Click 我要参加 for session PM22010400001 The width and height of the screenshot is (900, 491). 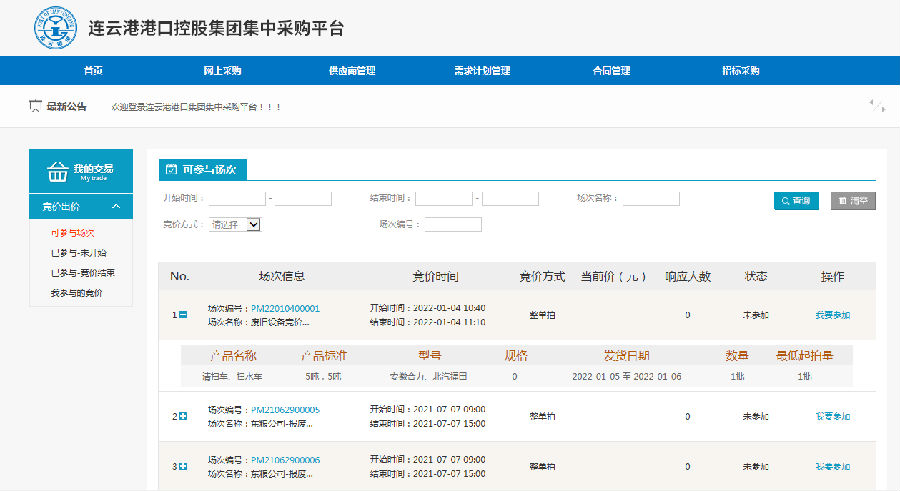tap(832, 315)
